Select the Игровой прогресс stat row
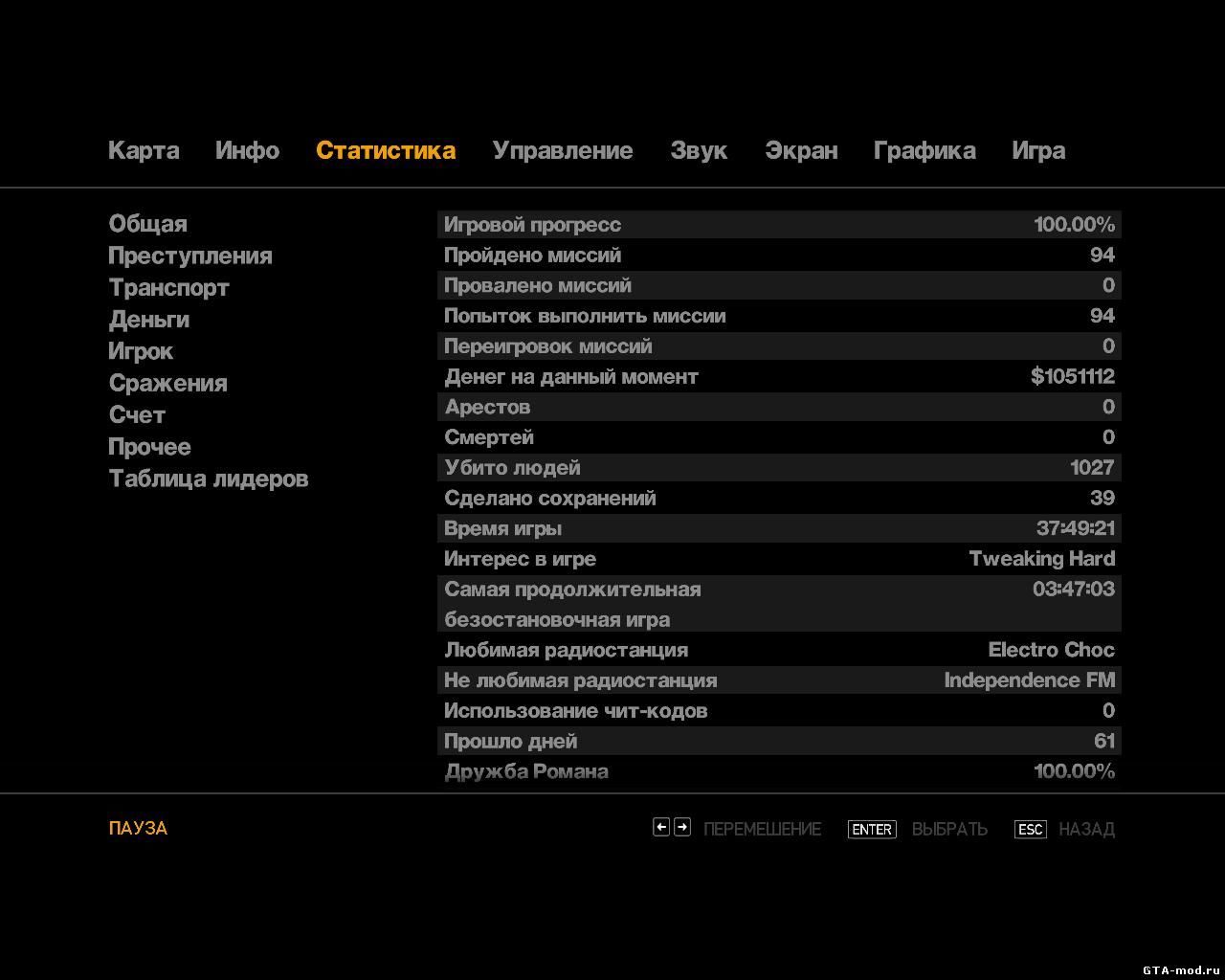The height and width of the screenshot is (980, 1225). pyautogui.click(x=779, y=225)
